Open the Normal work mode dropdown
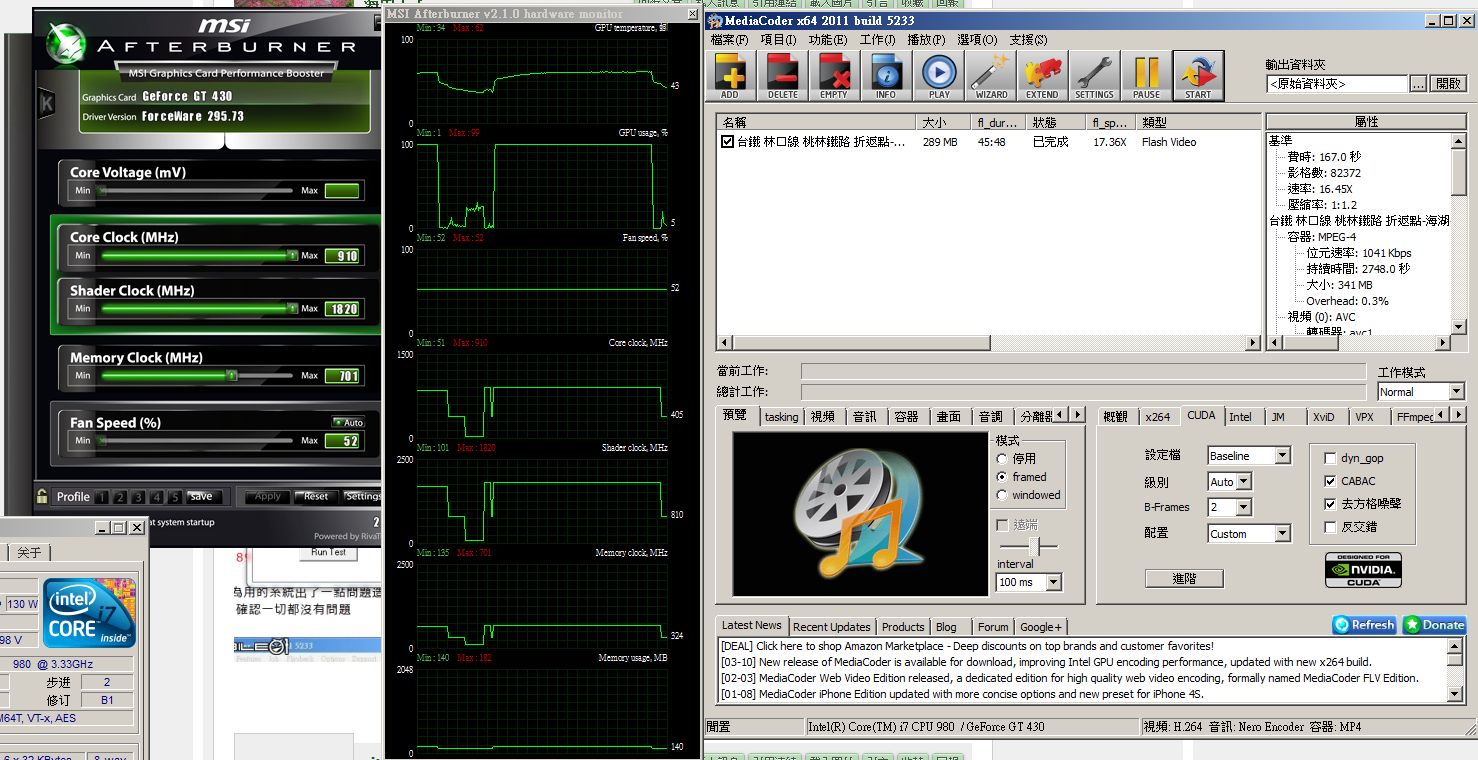This screenshot has width=1478, height=760. click(1421, 392)
